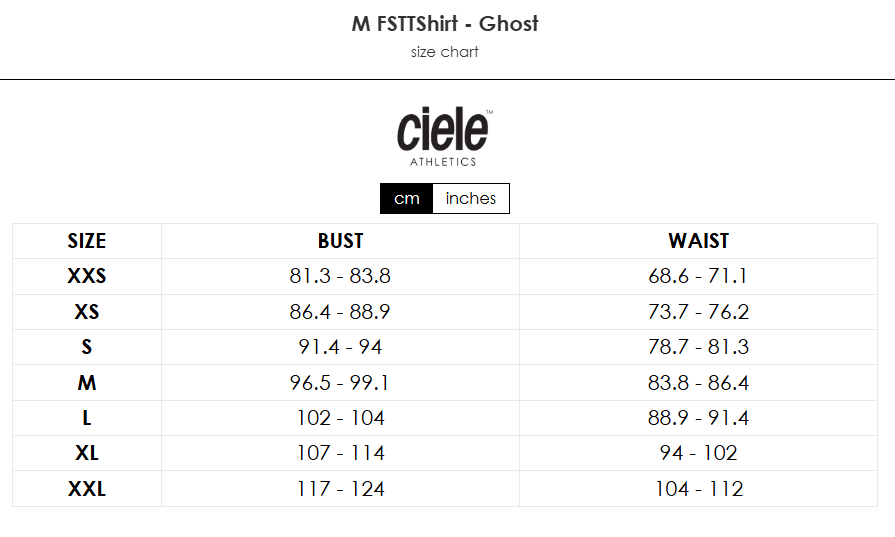Select the XXS size row label

[87, 276]
